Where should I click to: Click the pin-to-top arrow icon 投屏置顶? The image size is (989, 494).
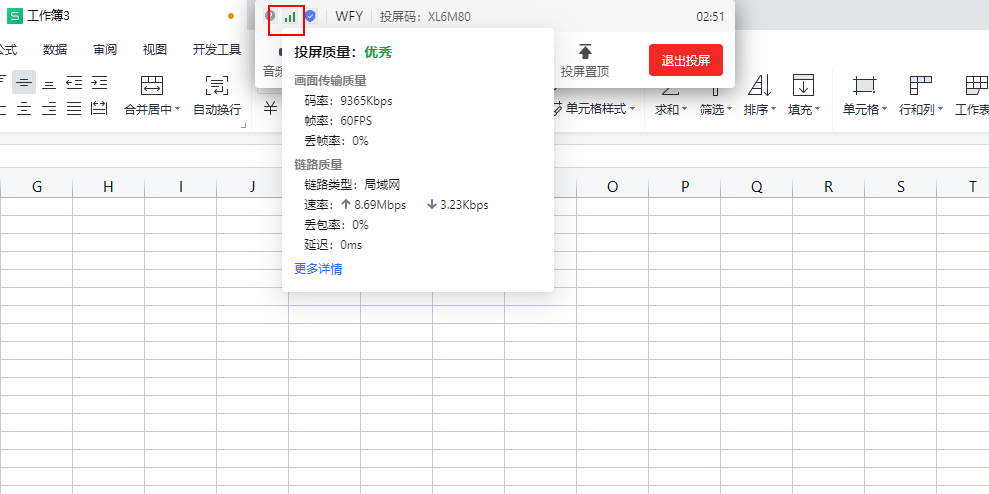(585, 51)
